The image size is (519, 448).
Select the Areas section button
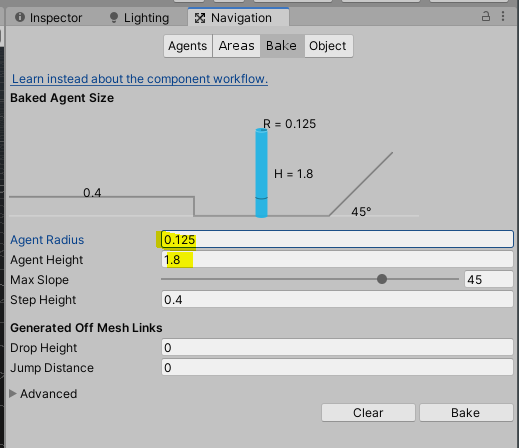[236, 46]
